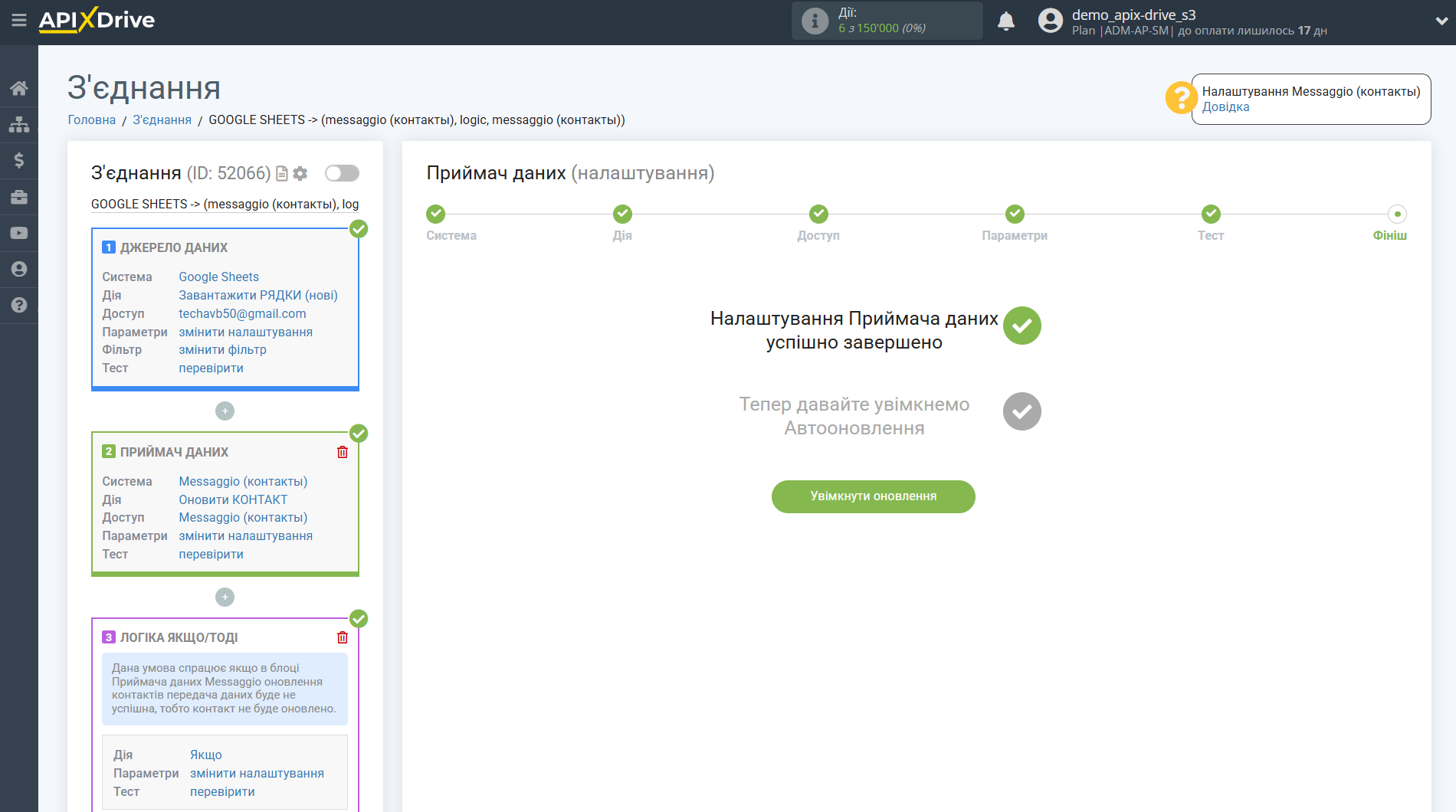Image resolution: width=1456 pixels, height=812 pixels.
Task: Add a block after Data Source
Action: [x=225, y=411]
